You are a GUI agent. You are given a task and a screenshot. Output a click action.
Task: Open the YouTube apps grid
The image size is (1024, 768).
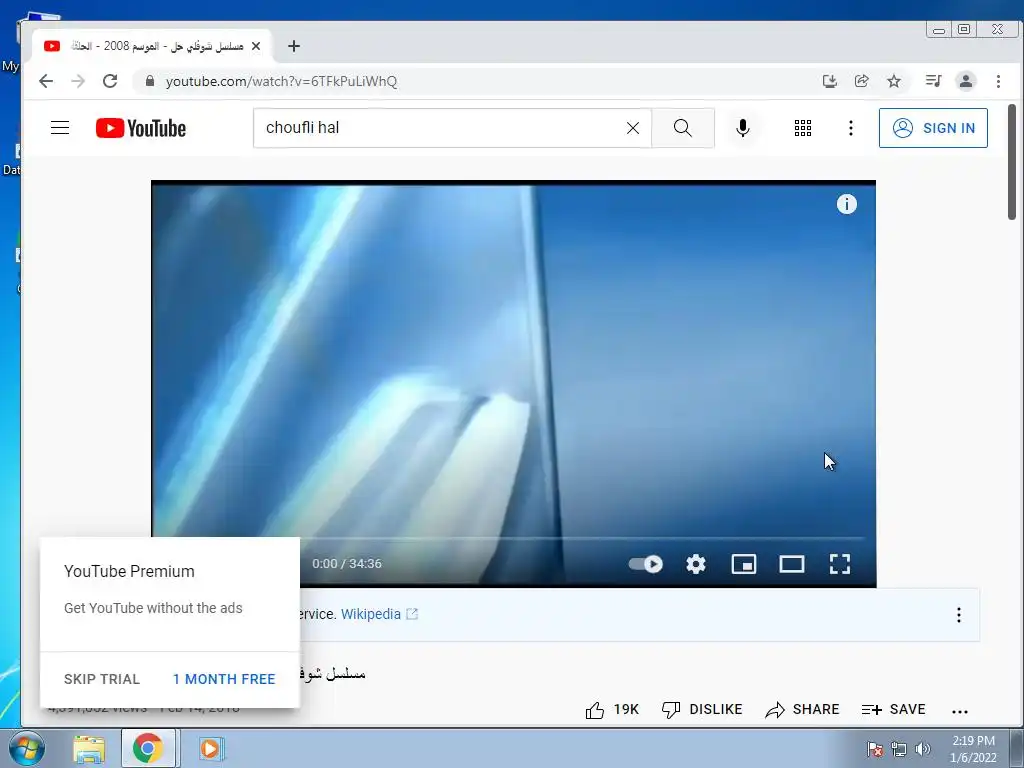(803, 128)
